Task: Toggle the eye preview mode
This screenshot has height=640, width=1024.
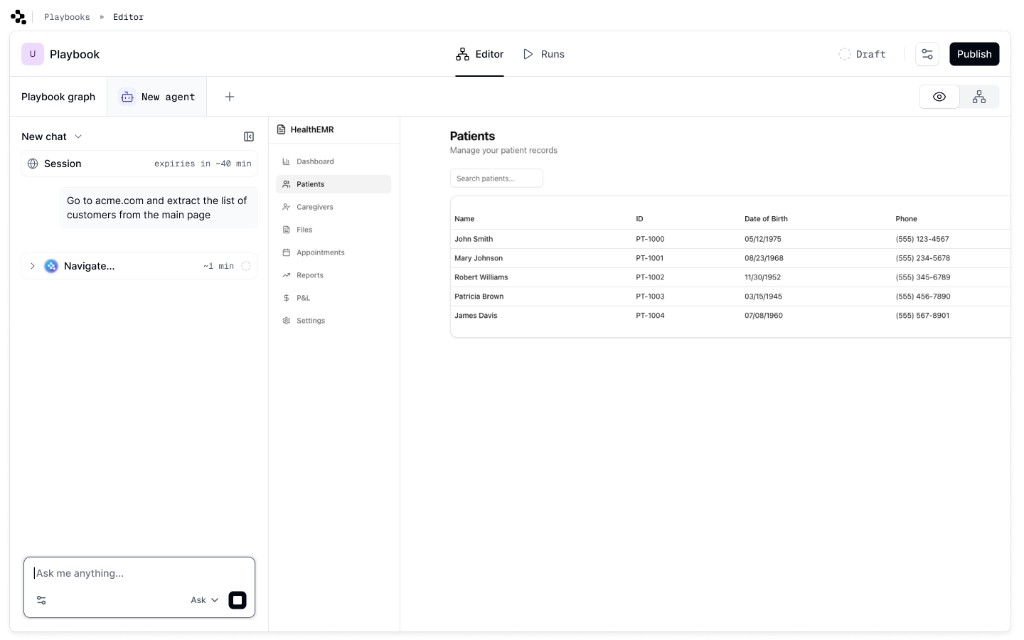Action: point(938,96)
